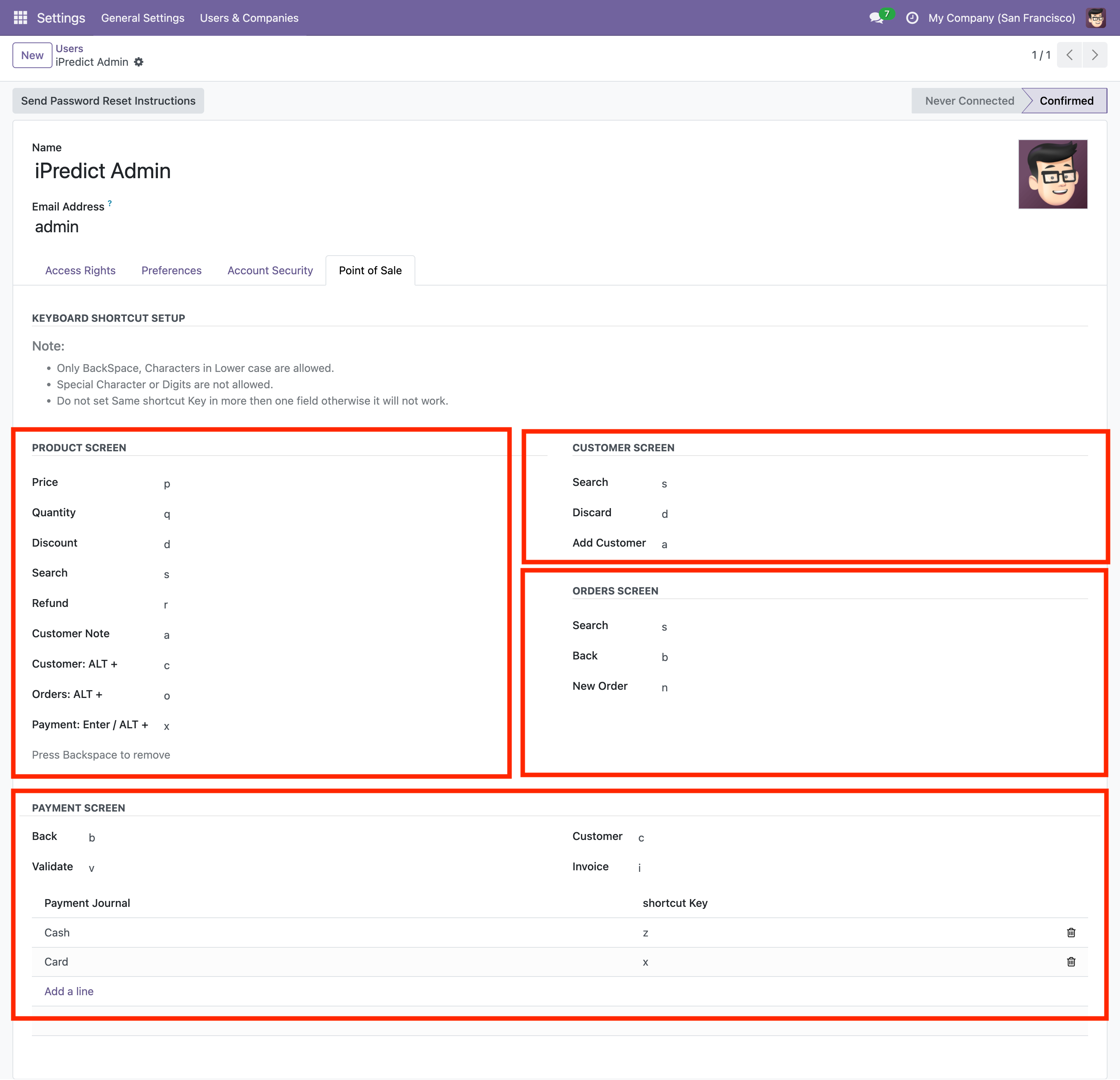Go to next record arrow
The width and height of the screenshot is (1120, 1080).
click(1094, 55)
